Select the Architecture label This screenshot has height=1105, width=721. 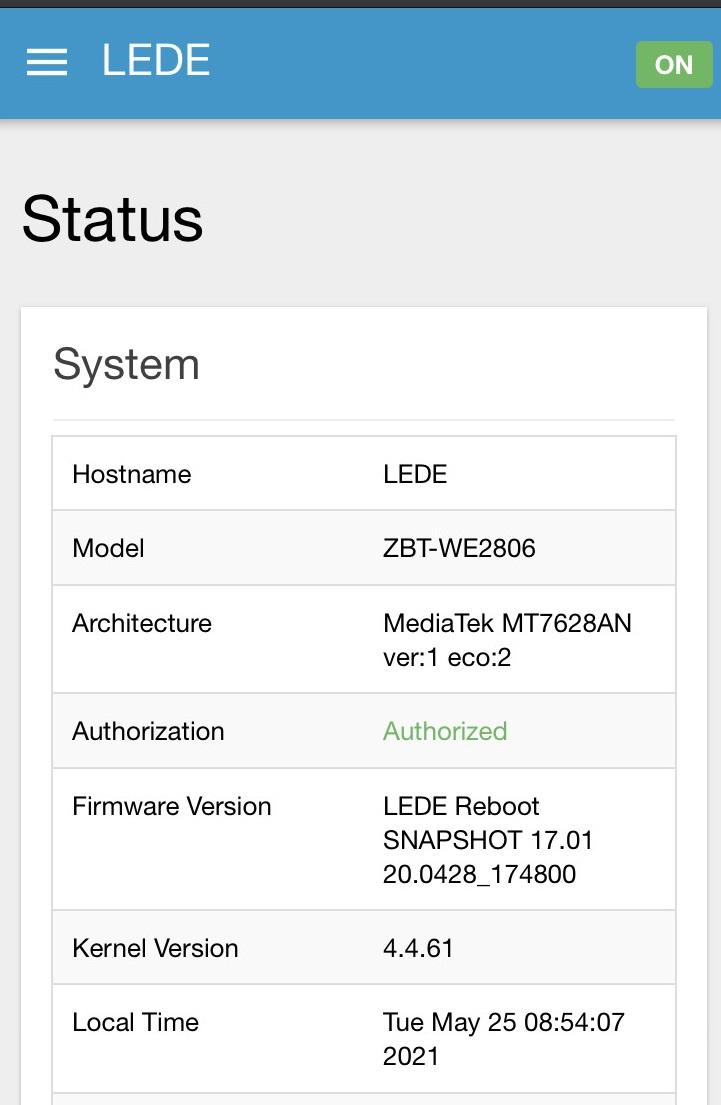pos(142,623)
